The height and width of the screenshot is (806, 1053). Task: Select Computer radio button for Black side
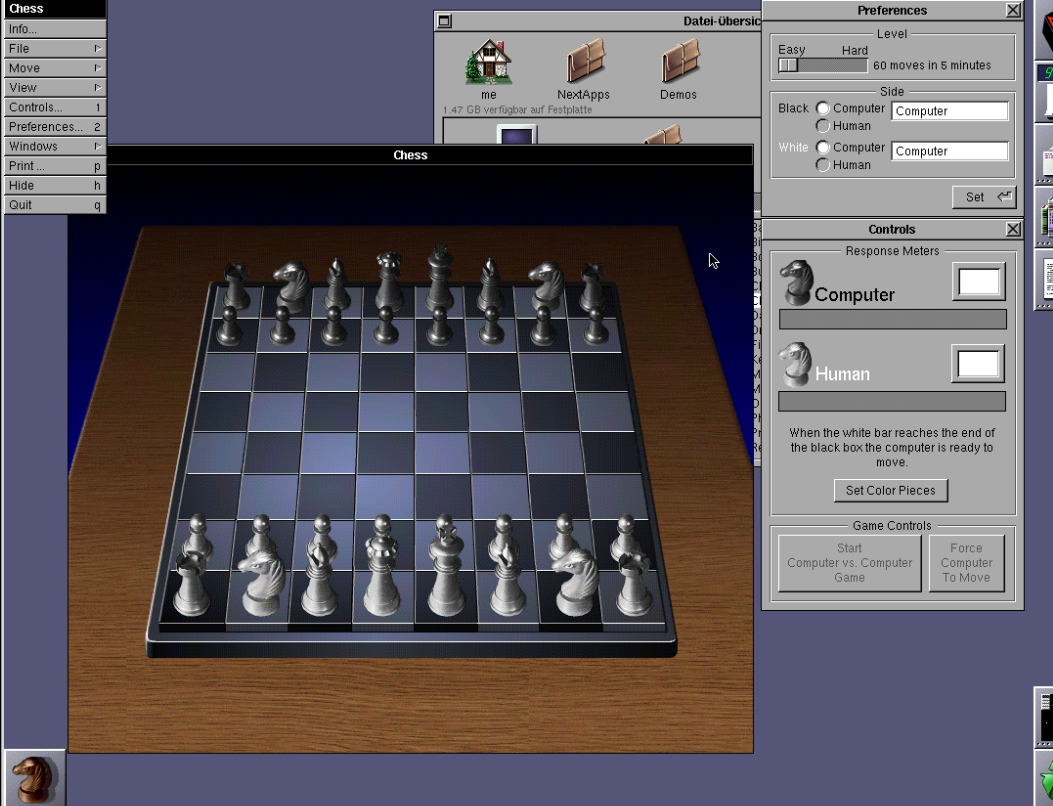[823, 108]
